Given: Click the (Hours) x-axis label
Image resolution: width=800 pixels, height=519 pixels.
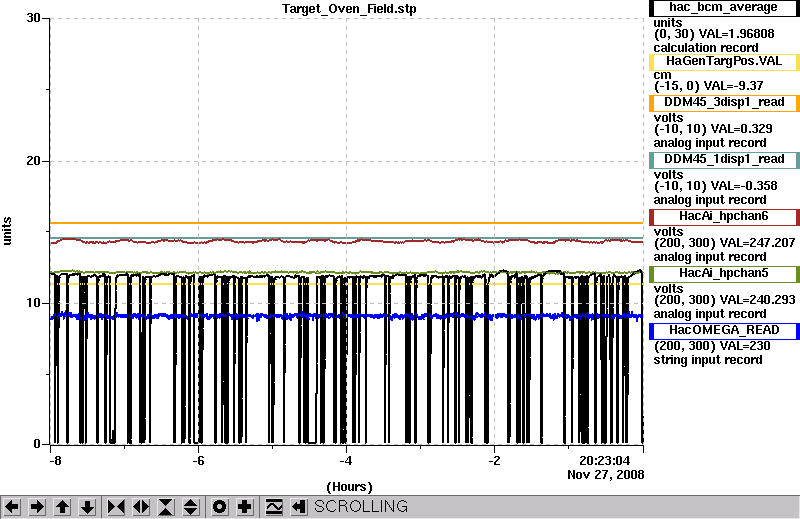Looking at the screenshot, I should 349,487.
